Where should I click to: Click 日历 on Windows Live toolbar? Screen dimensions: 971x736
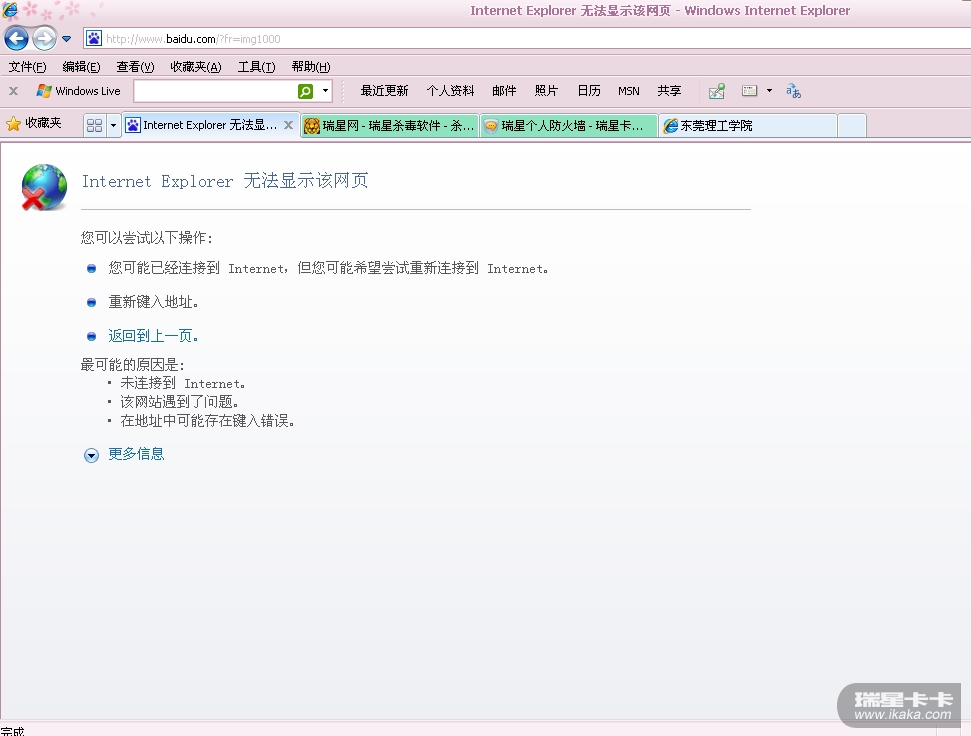pos(589,91)
